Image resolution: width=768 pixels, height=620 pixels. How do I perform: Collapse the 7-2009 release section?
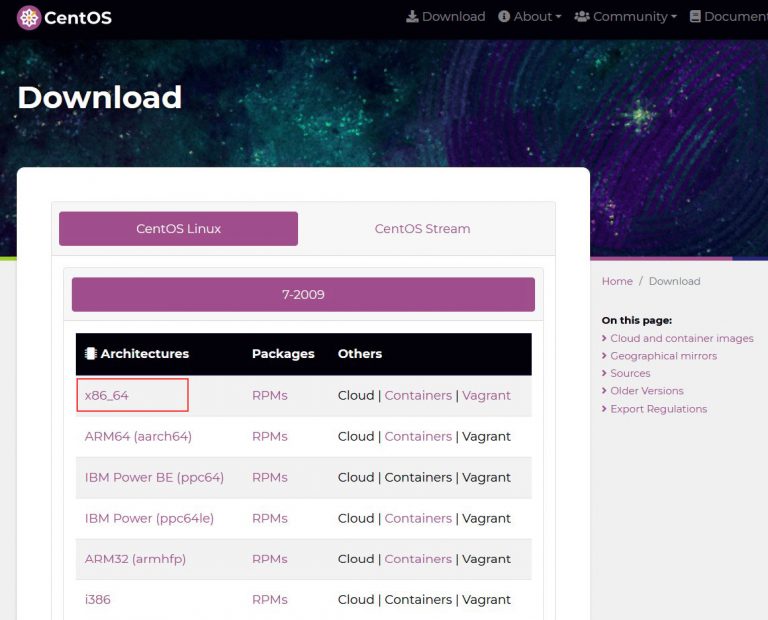(x=303, y=295)
